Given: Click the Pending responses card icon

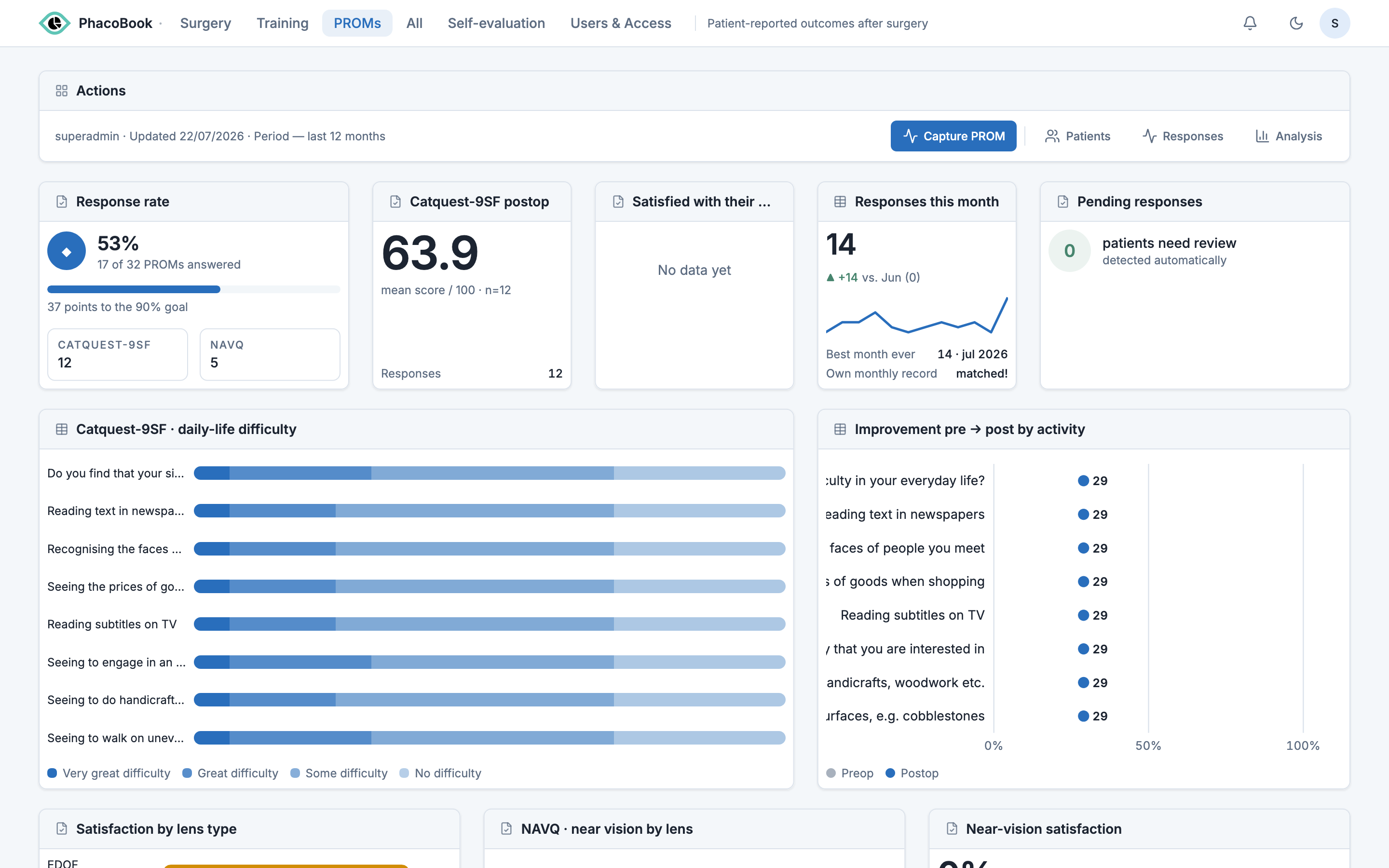Looking at the screenshot, I should tap(1063, 202).
